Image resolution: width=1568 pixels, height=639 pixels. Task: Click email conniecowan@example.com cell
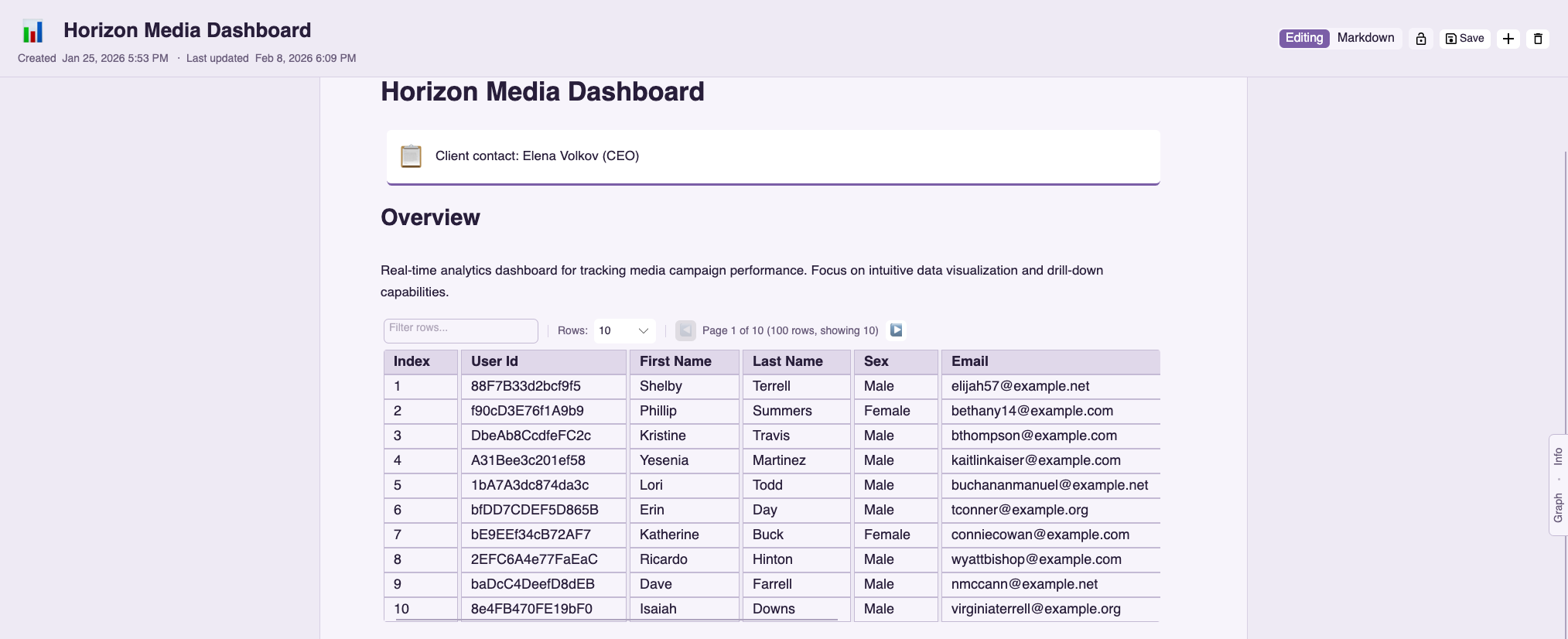coord(1050,535)
